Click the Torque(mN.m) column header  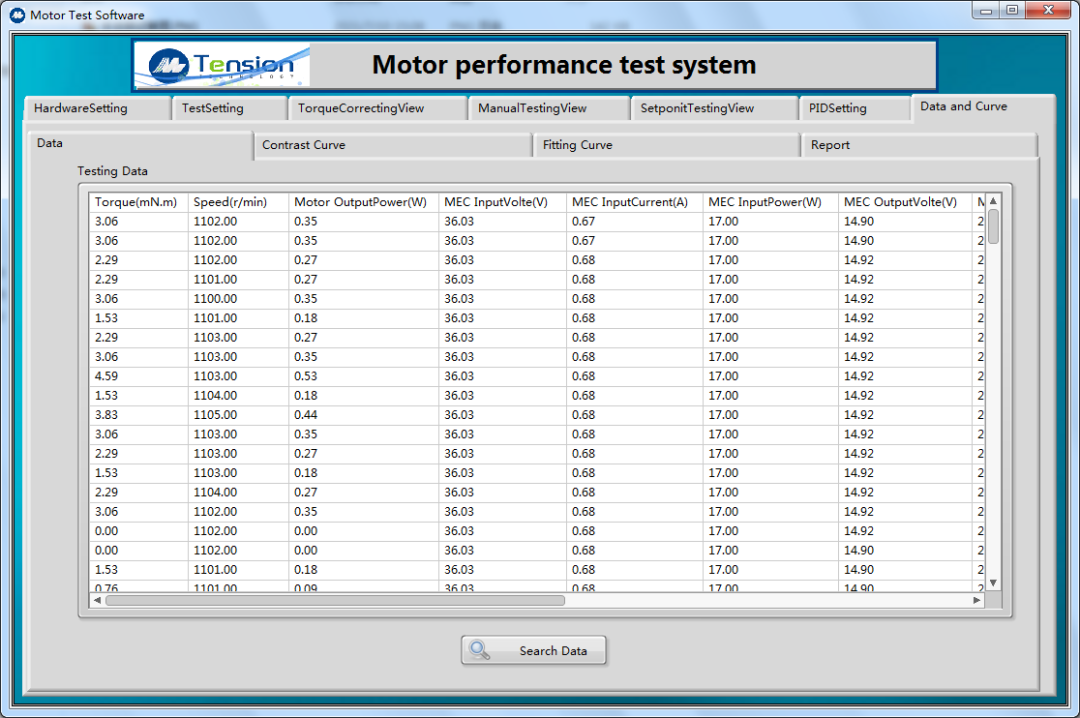[x=138, y=202]
